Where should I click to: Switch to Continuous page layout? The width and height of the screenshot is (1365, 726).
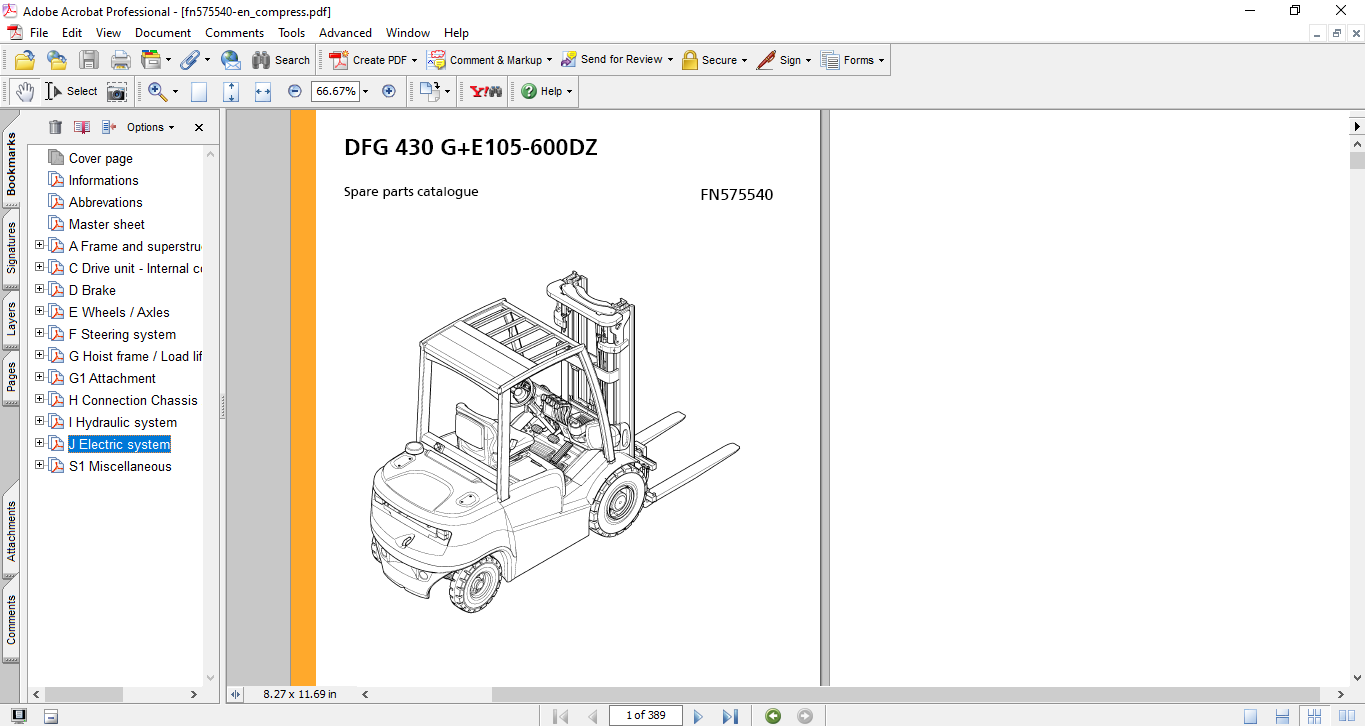pos(1282,715)
